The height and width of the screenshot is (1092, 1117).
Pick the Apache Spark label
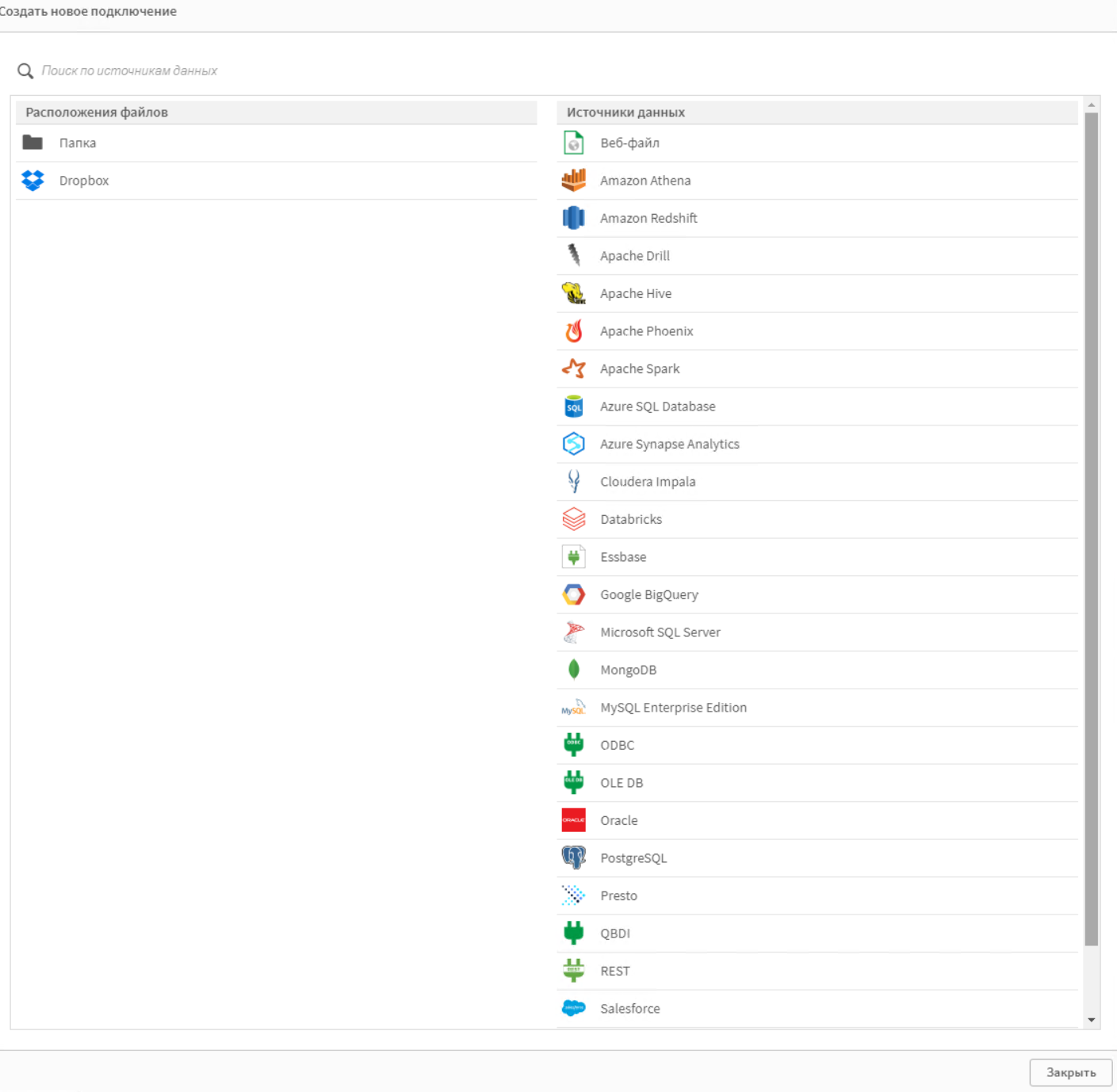(x=640, y=368)
